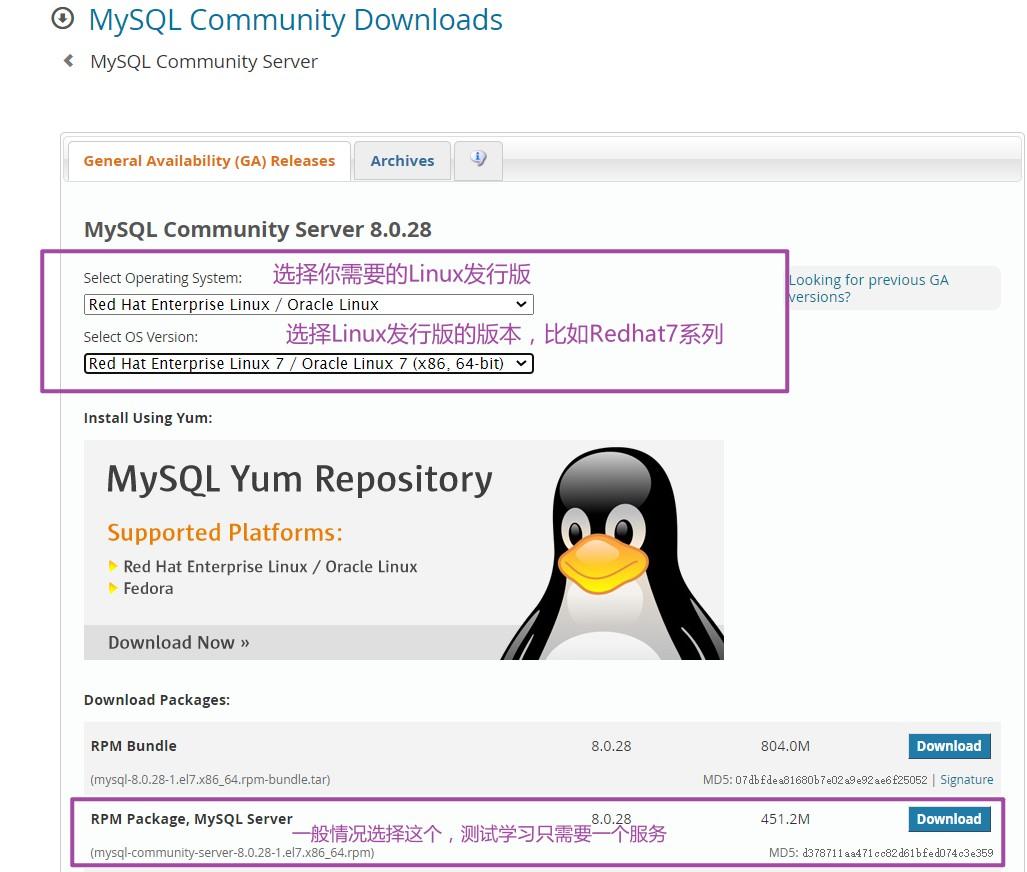Open the info bubble icon beside Archives tab
Image resolution: width=1027 pixels, height=872 pixels.
(x=478, y=158)
